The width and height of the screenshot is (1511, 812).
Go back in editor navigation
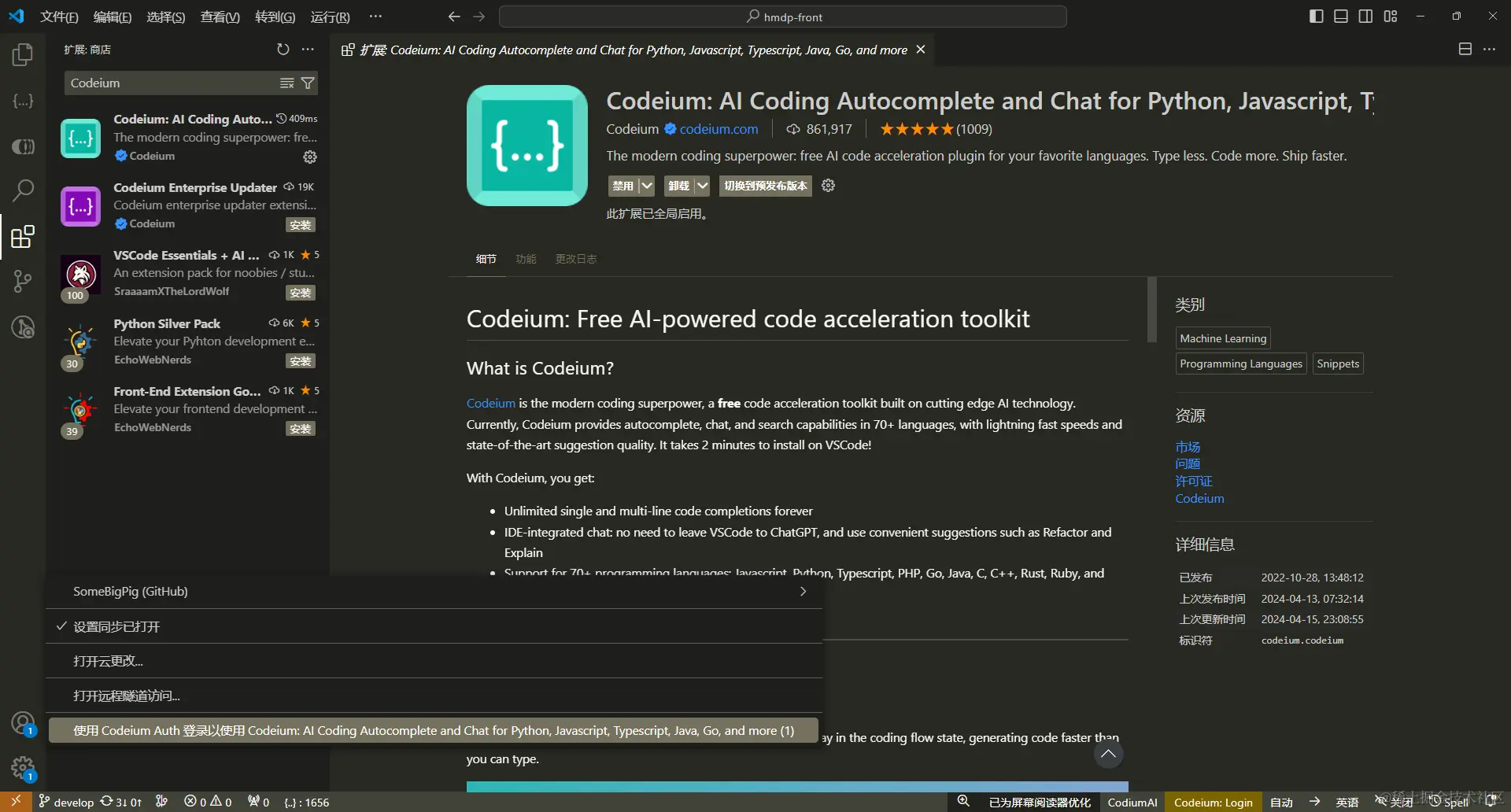454,17
